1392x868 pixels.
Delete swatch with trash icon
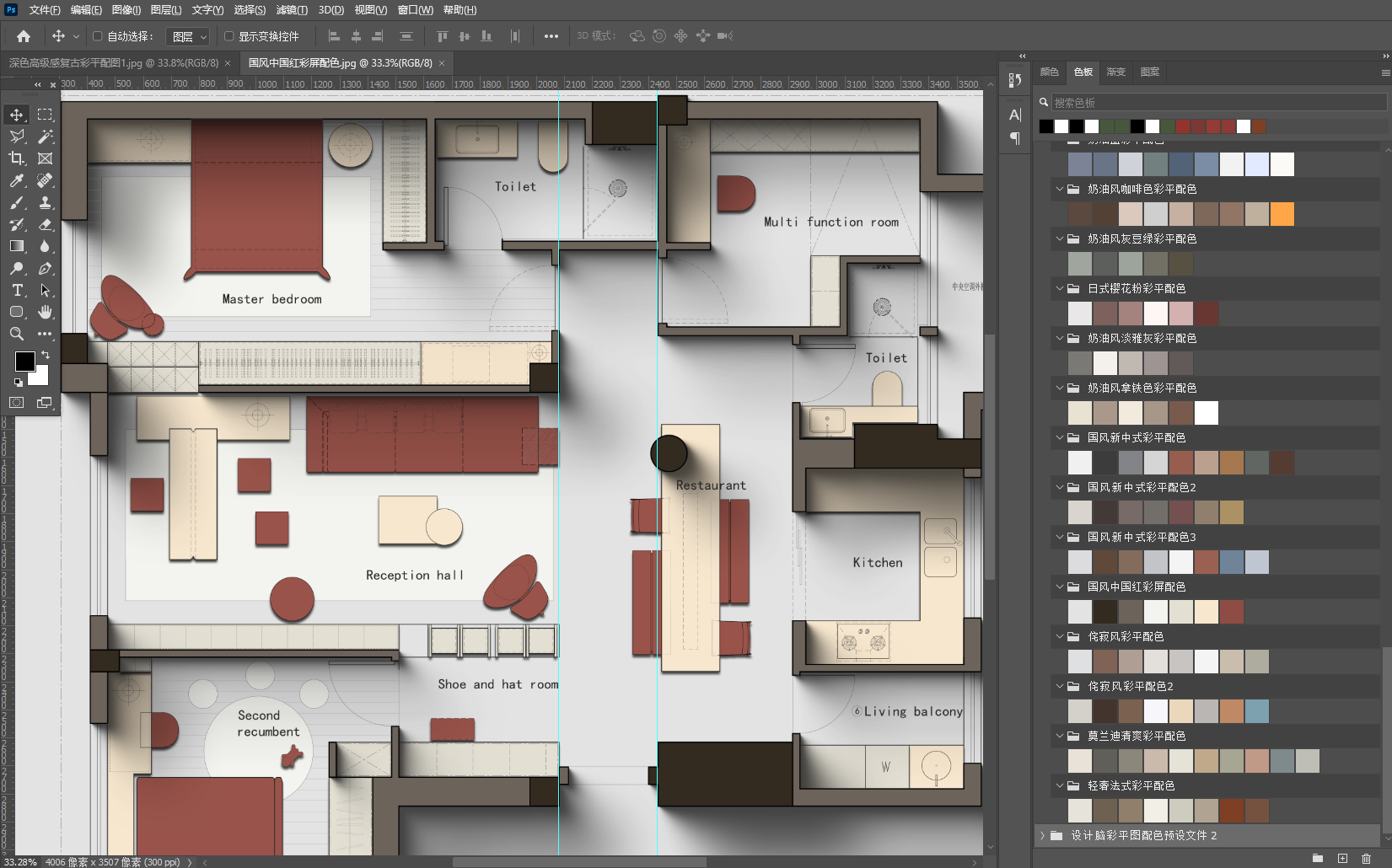tap(1367, 858)
